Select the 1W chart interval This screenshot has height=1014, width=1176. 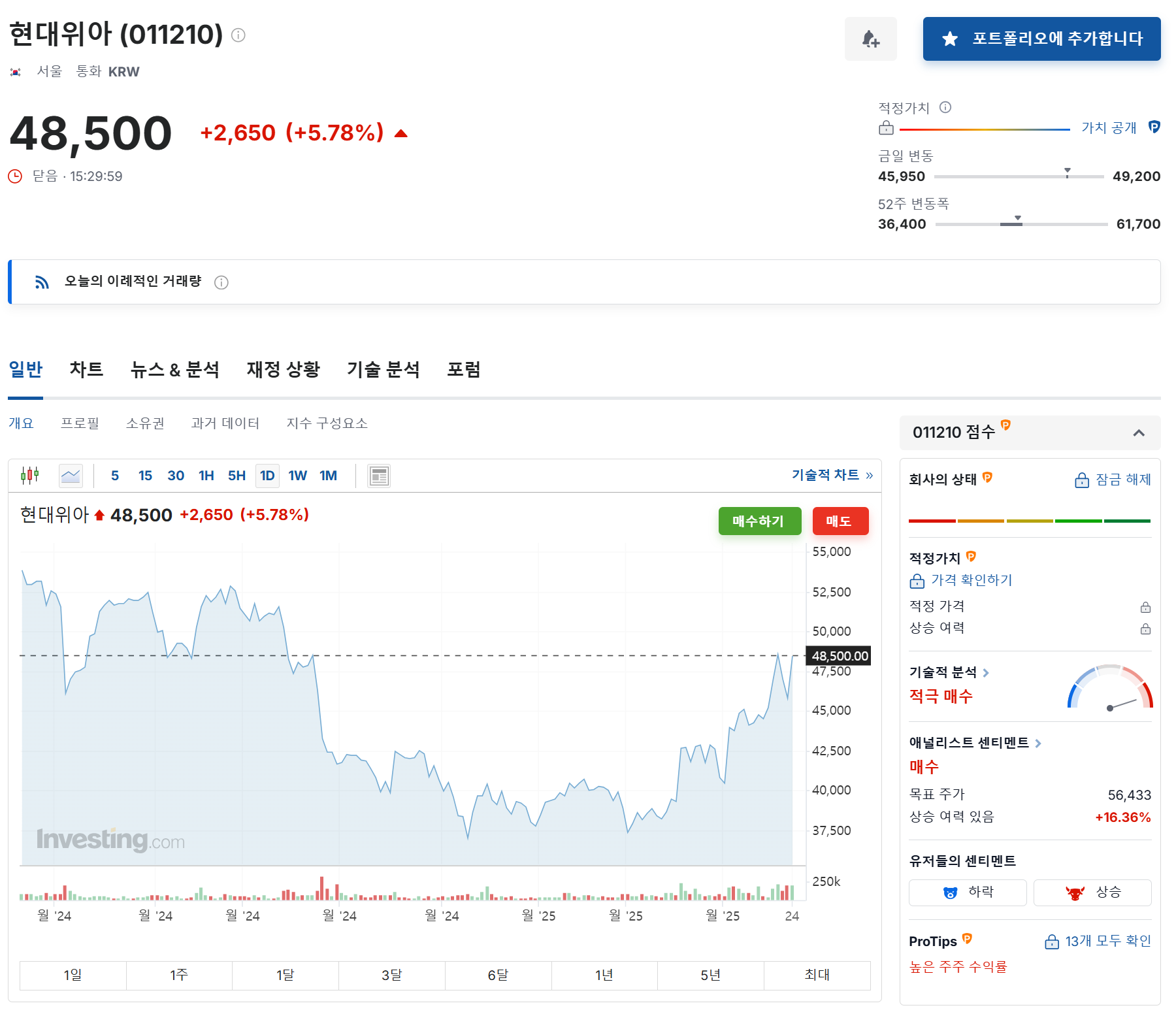click(297, 476)
